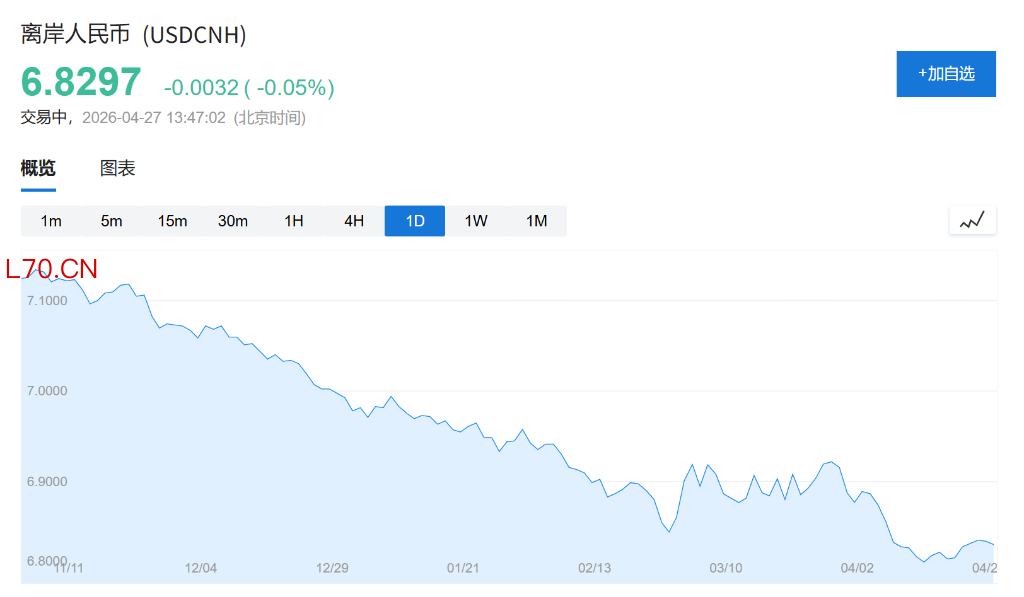1024x597 pixels.
Task: Switch to the 图表 tab
Action: 117,169
